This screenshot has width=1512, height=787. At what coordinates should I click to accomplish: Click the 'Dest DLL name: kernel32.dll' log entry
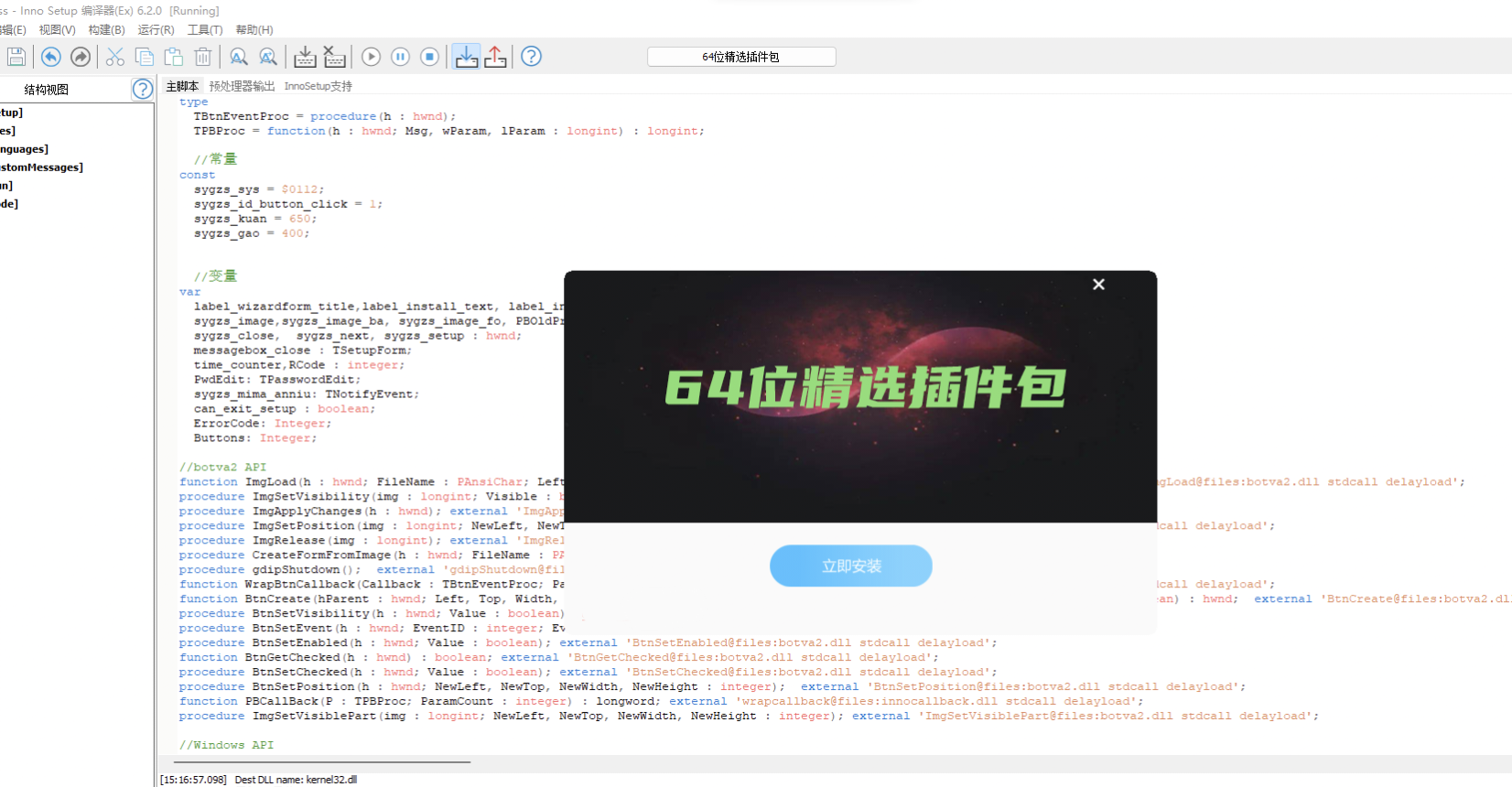coord(296,780)
